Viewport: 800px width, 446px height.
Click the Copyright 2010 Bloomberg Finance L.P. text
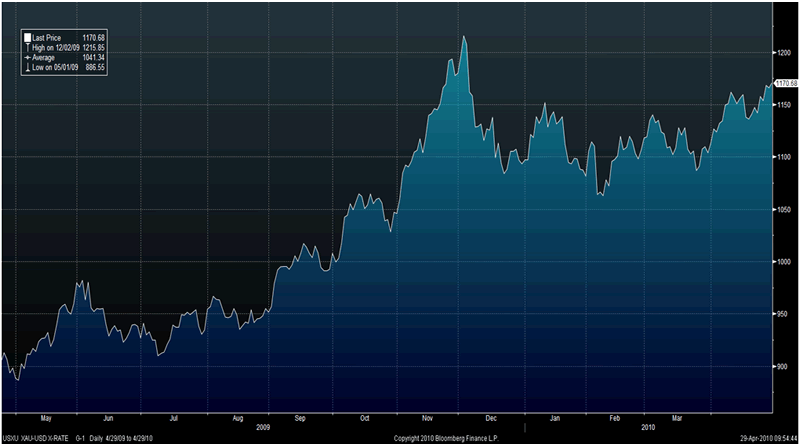point(444,438)
